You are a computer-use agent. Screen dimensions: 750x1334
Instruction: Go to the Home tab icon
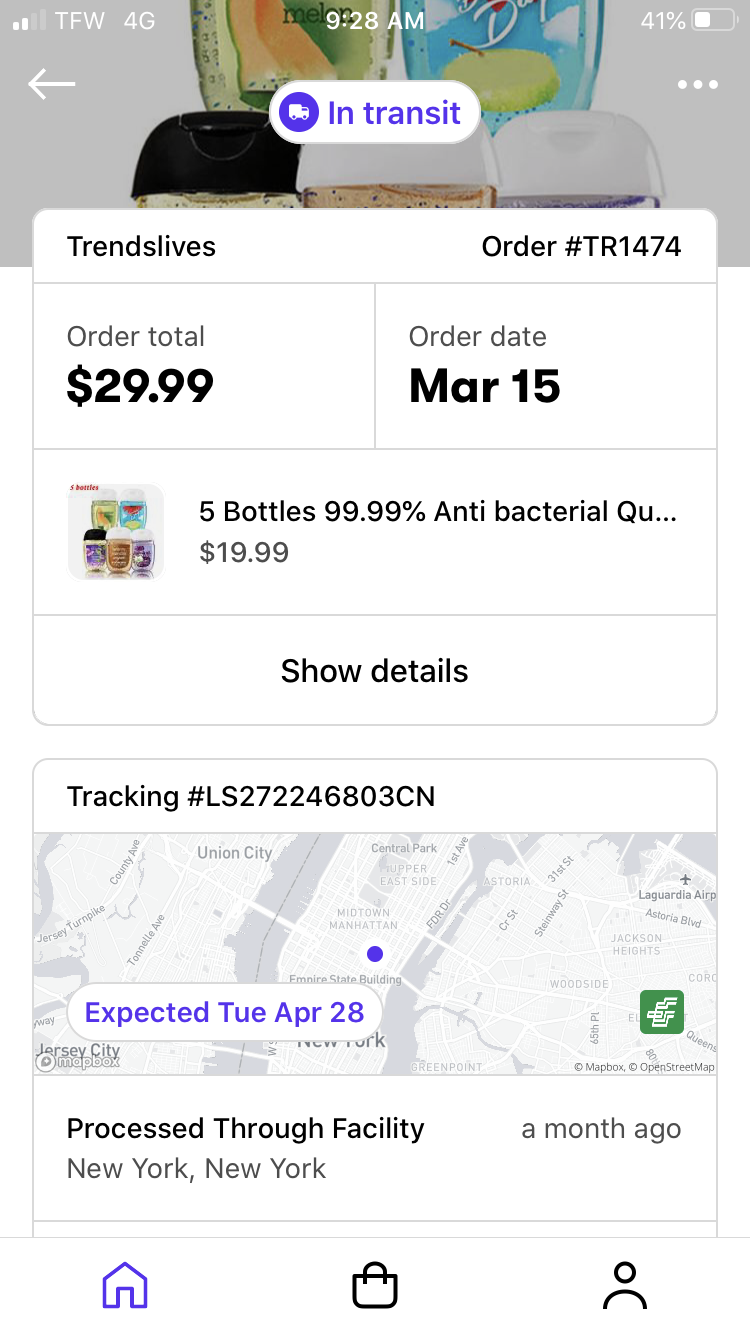[x=125, y=1285]
